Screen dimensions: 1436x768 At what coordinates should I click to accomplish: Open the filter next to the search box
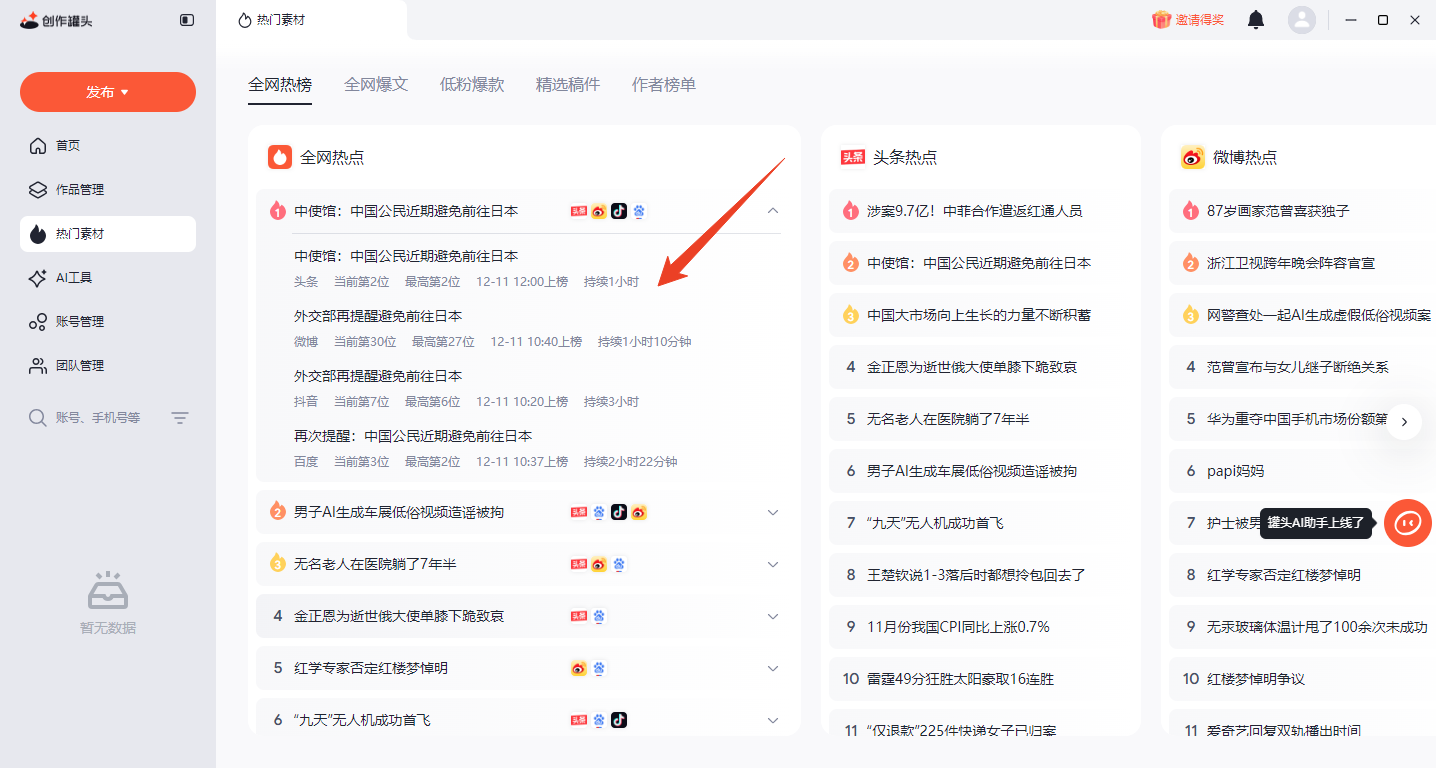pos(180,418)
